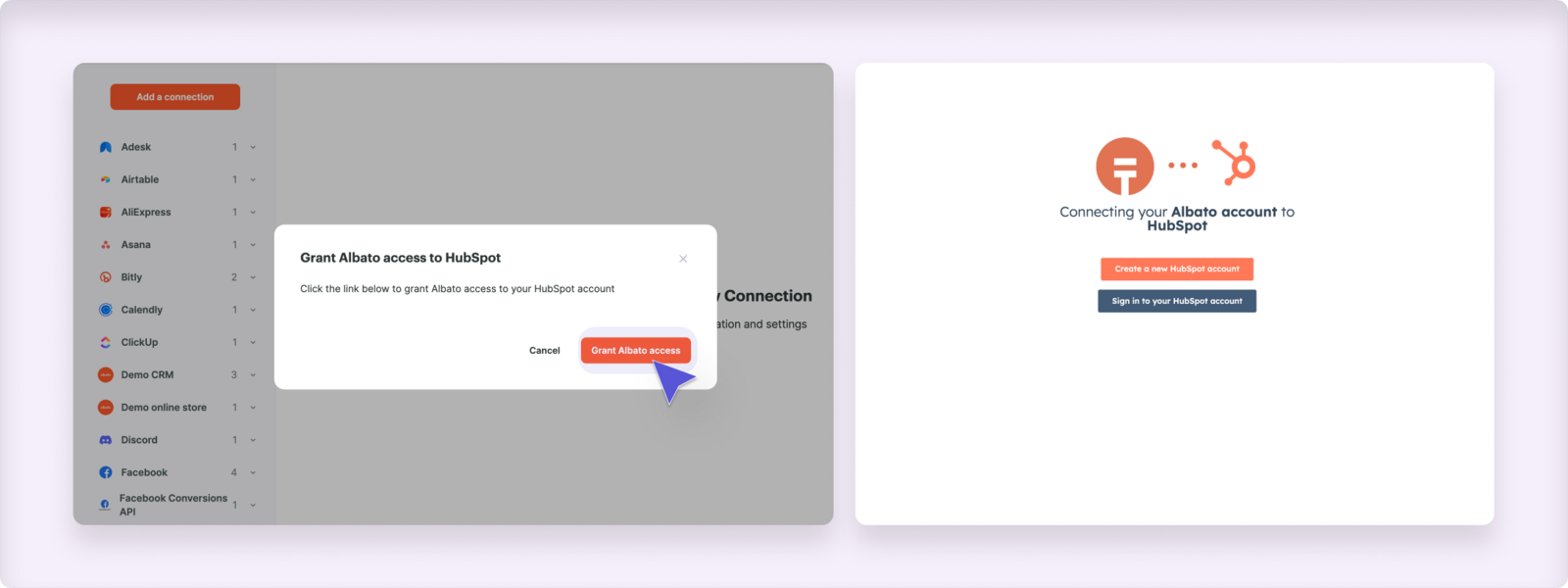Viewport: 1568px width, 588px height.
Task: Select the AliExpress label in sidebar
Action: [x=146, y=212]
